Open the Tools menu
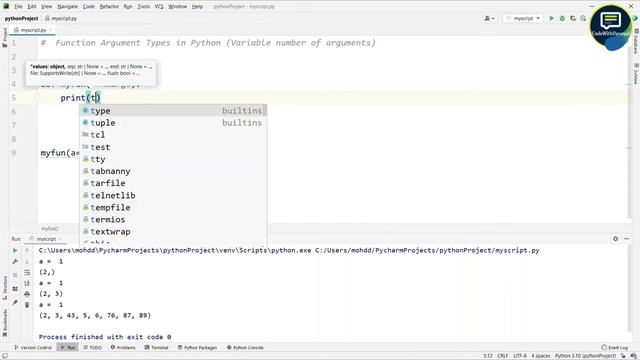Viewport: 640px width, 360px height. pos(143,7)
